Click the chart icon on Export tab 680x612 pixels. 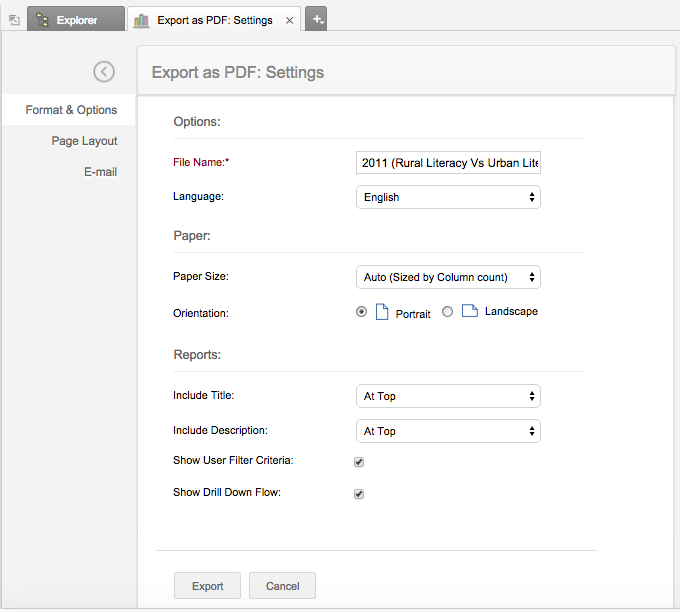[141, 20]
